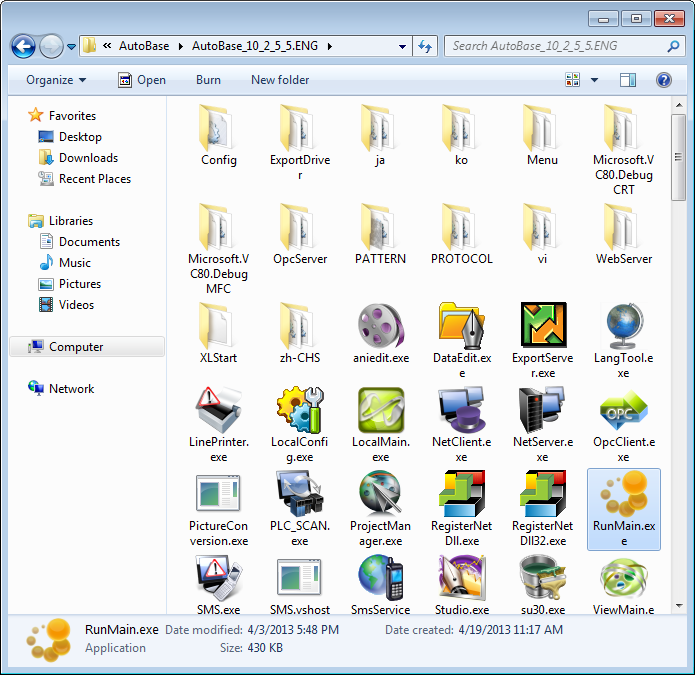Click the AutoBase breadcrumb segment

coord(144,46)
